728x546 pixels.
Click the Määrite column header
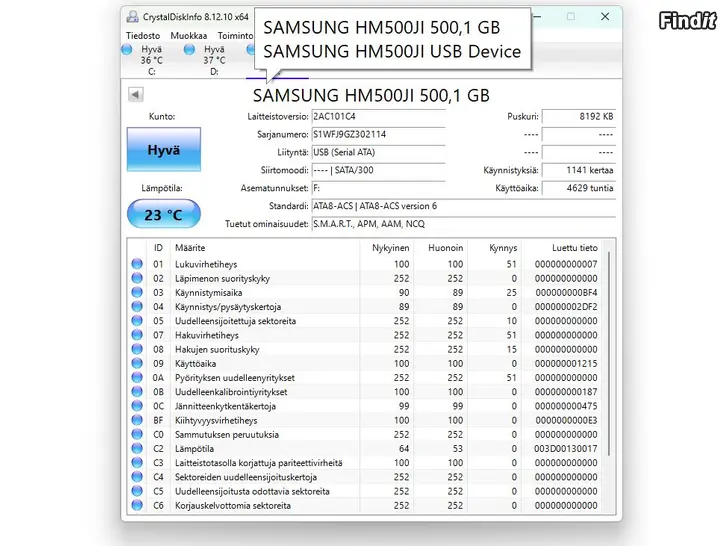click(x=265, y=248)
